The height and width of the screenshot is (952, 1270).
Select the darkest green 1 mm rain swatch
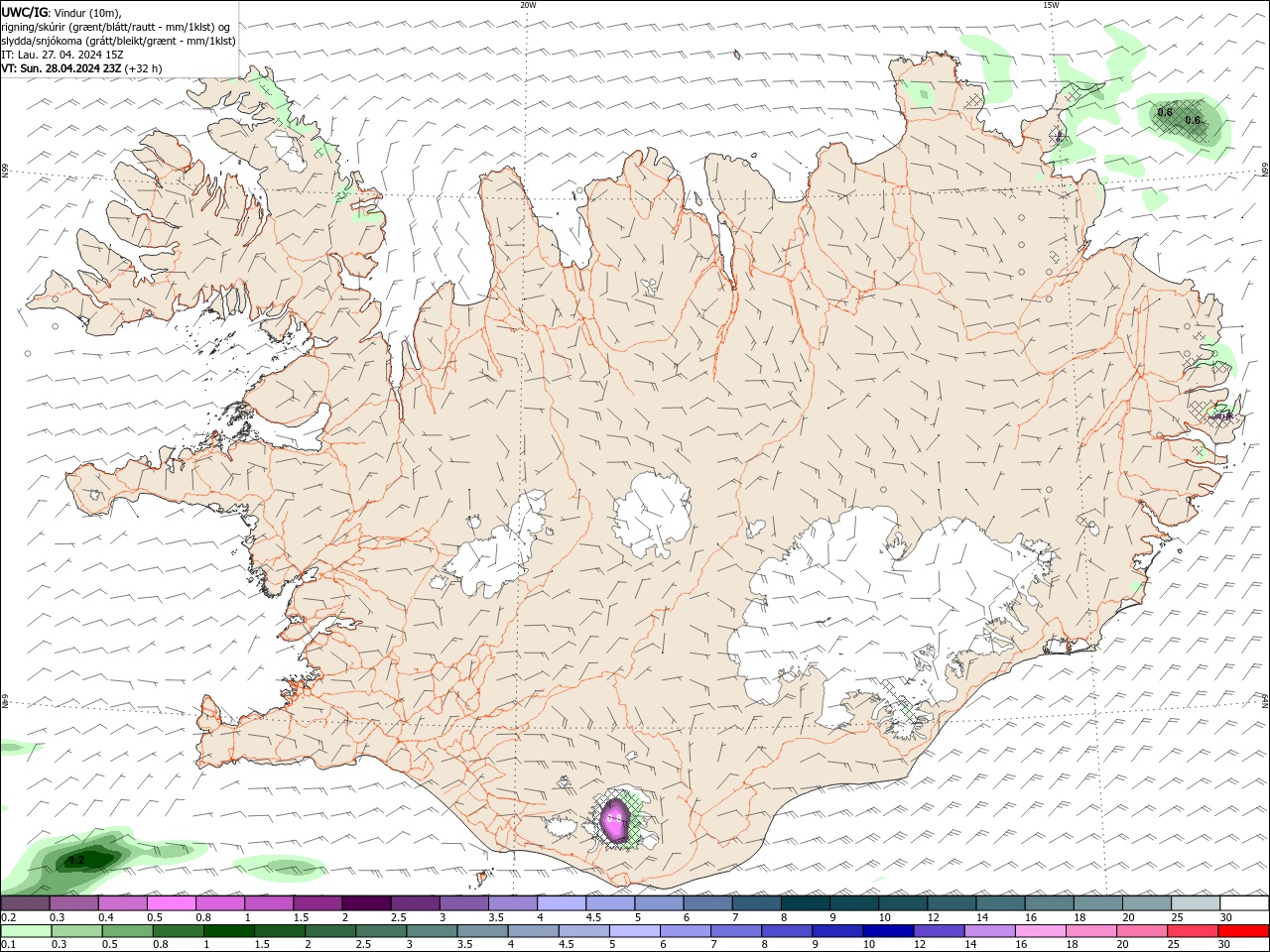coord(228,931)
